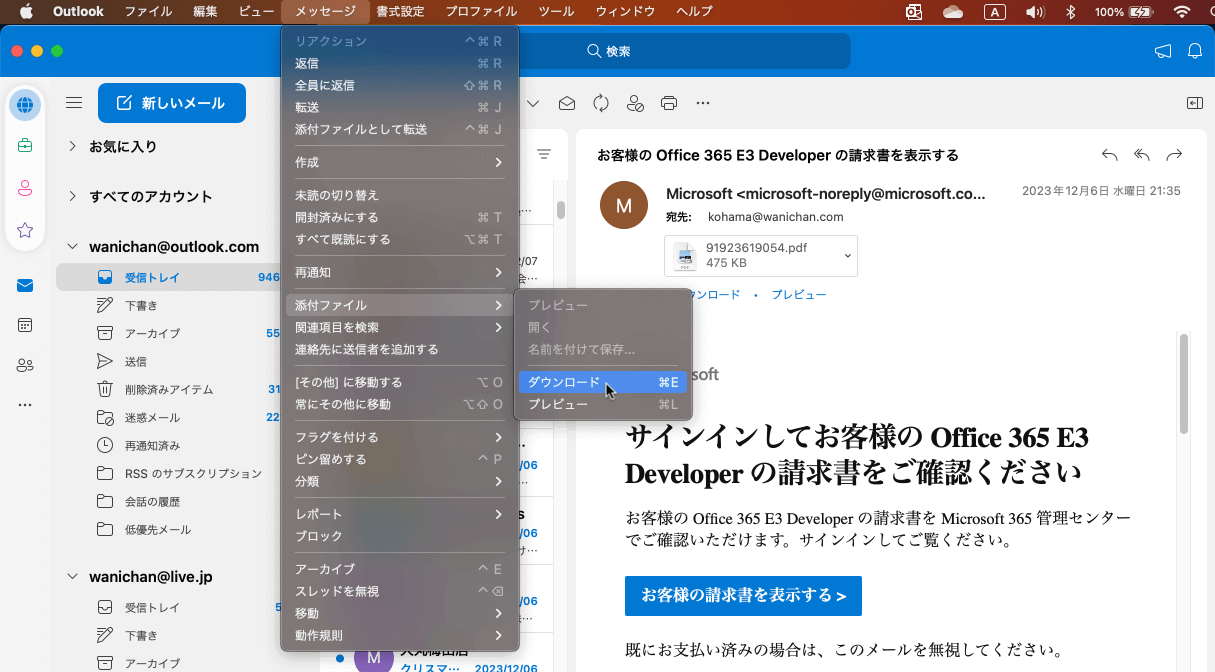
Task: Print the message with printer icon
Action: pos(669,103)
